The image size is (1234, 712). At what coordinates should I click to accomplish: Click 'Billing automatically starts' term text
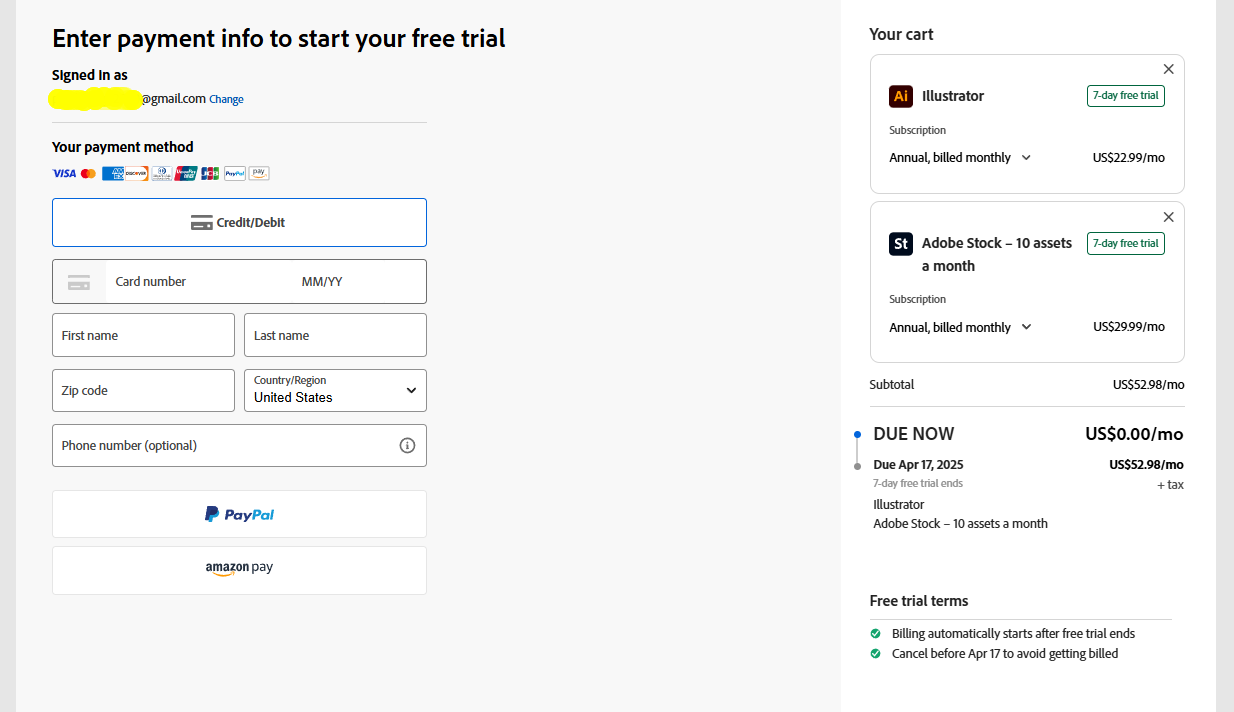1013,634
